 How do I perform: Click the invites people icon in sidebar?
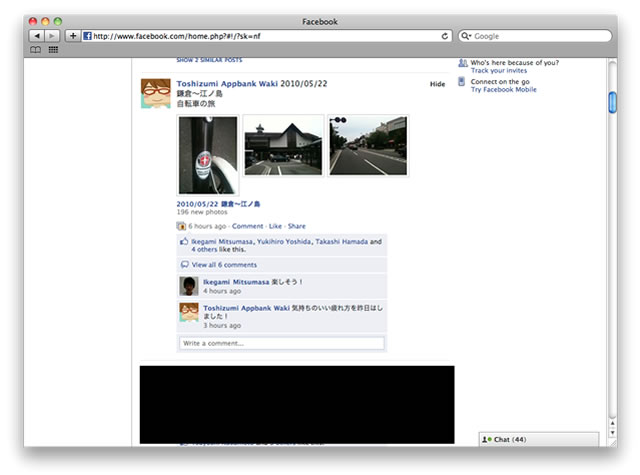pos(462,63)
